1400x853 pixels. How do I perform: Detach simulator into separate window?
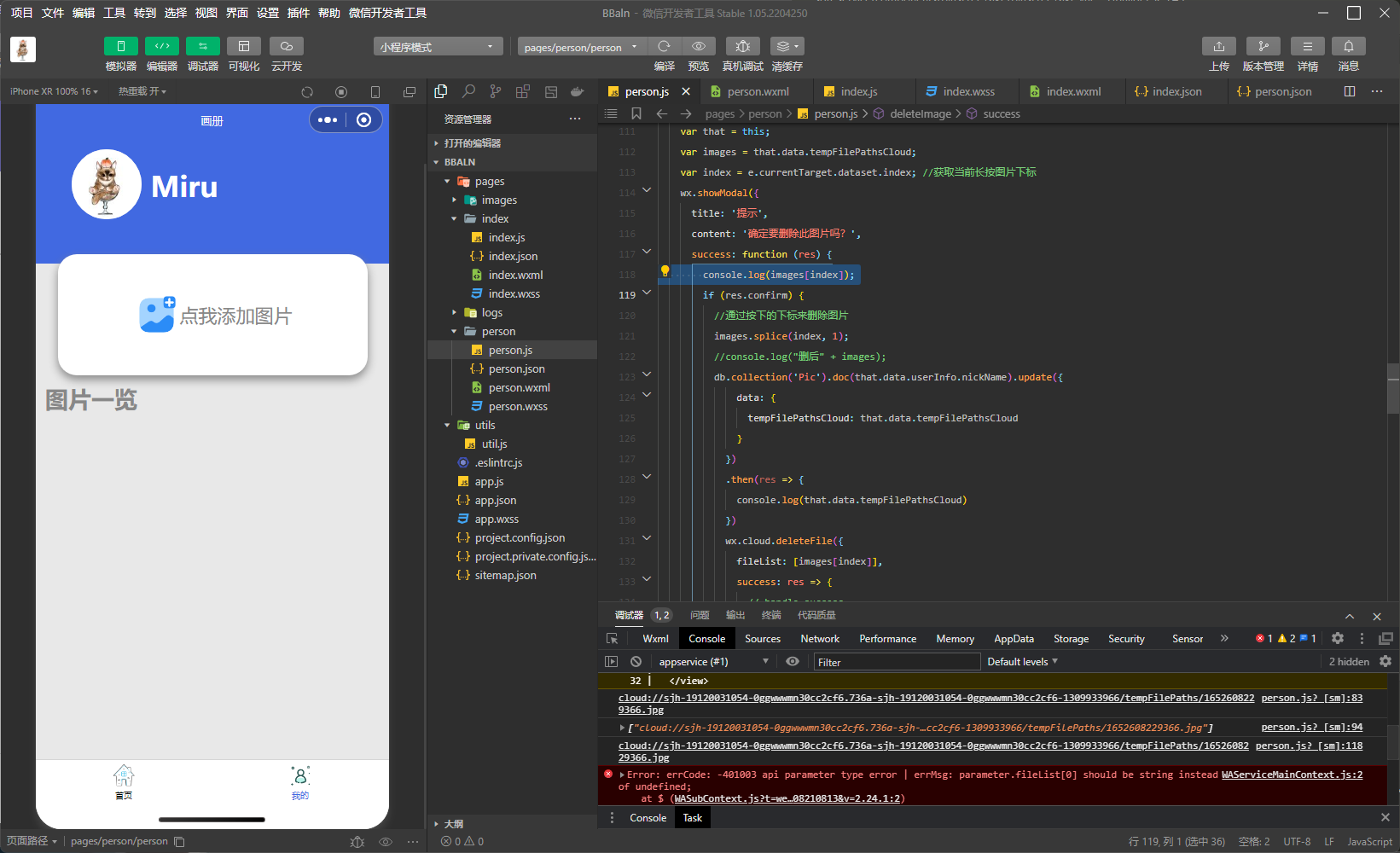click(410, 92)
